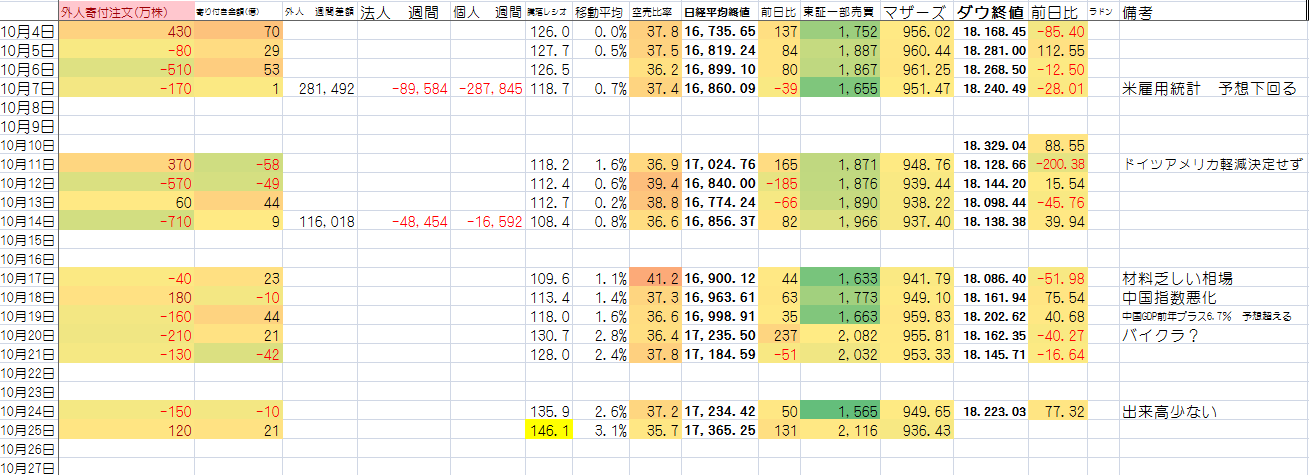Click the Dow close value 18,329.04
The height and width of the screenshot is (475, 1309).
tap(993, 145)
